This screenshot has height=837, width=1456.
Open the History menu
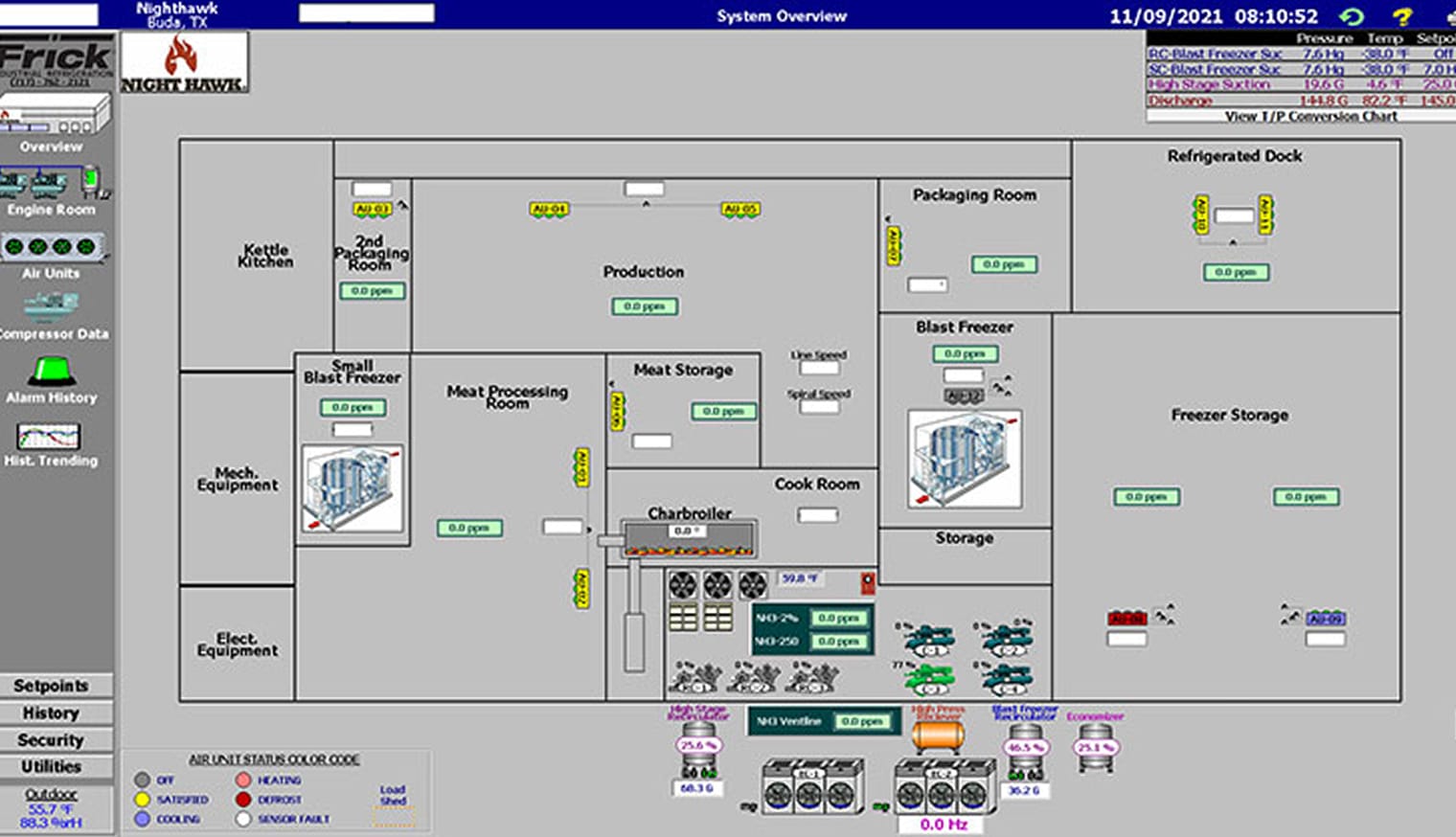53,713
